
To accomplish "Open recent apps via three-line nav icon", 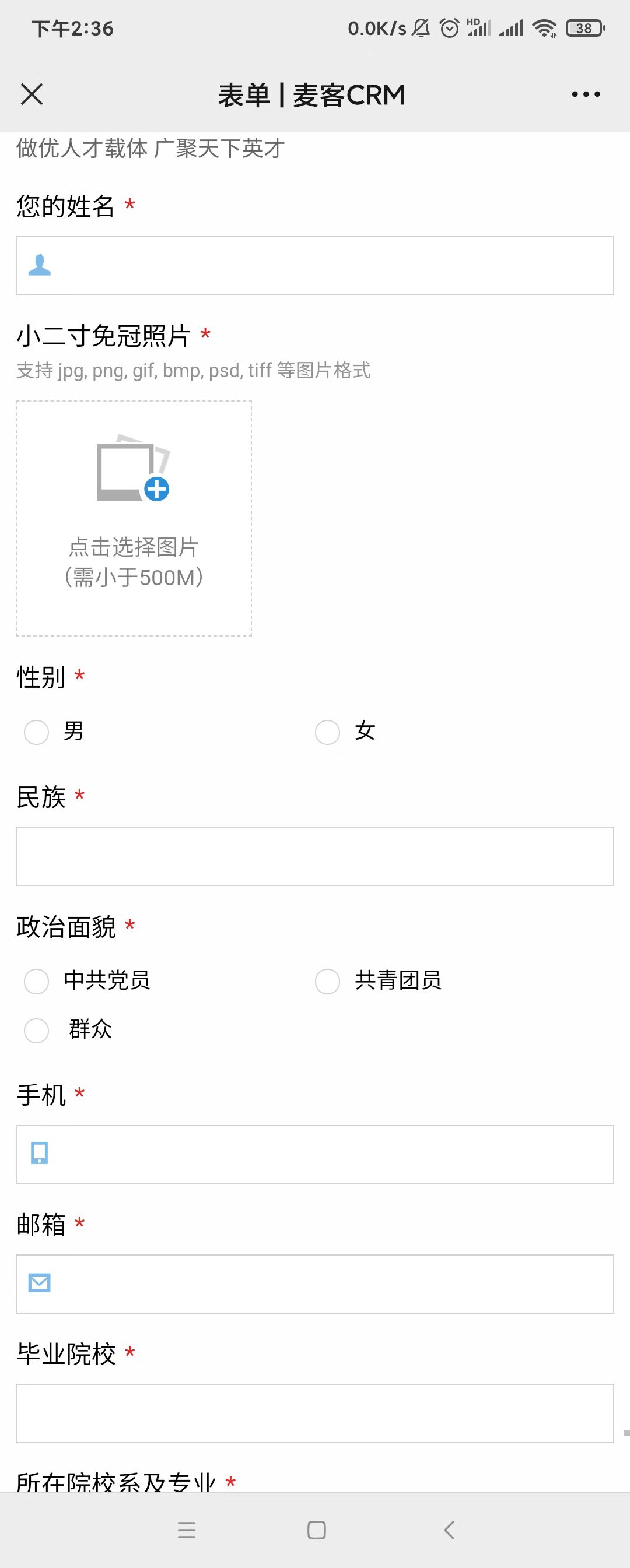I will 187,1530.
